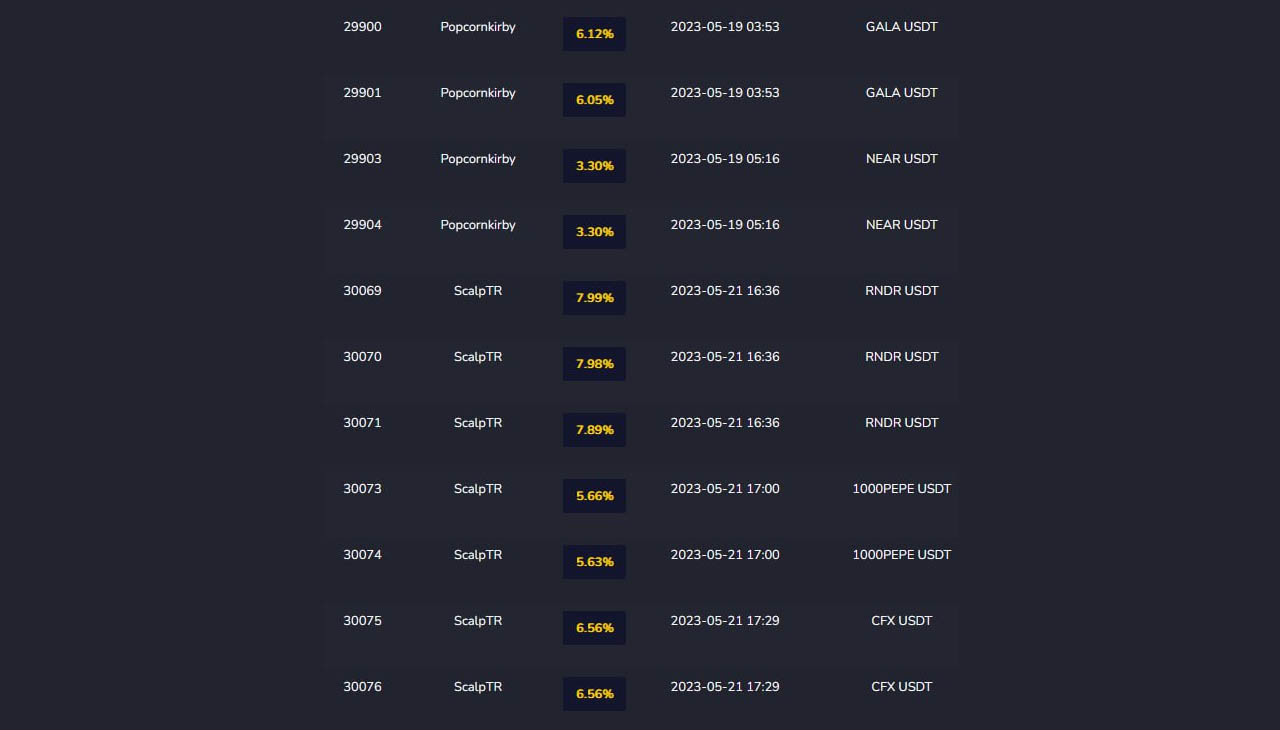1280x730 pixels.
Task: Select signal ID 30071
Action: pyautogui.click(x=362, y=423)
